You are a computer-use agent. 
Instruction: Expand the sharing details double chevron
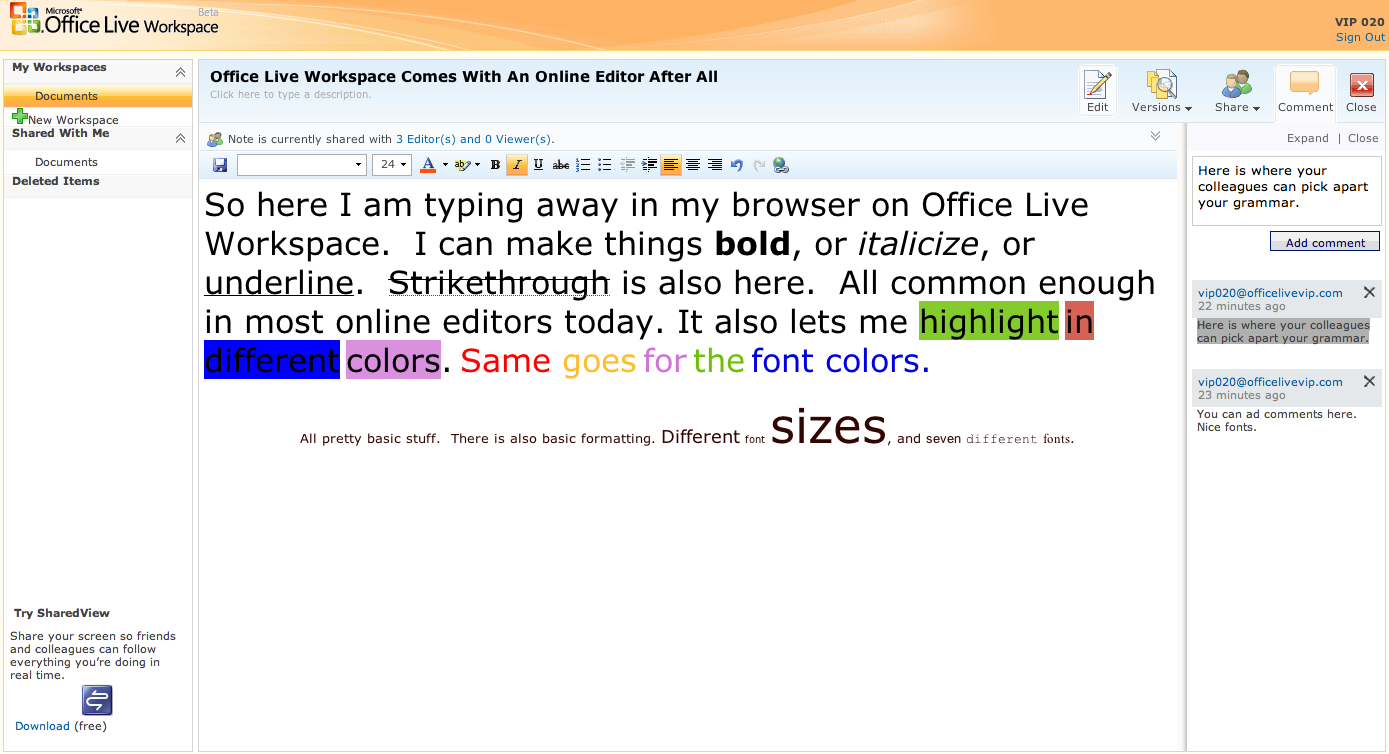(x=1155, y=137)
